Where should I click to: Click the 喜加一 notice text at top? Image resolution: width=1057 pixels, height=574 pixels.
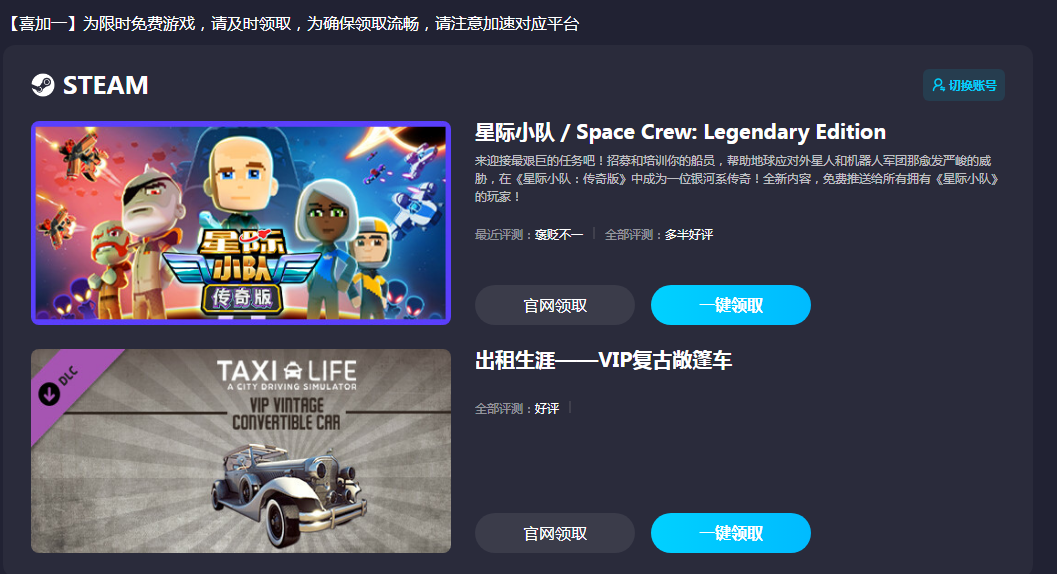click(294, 24)
